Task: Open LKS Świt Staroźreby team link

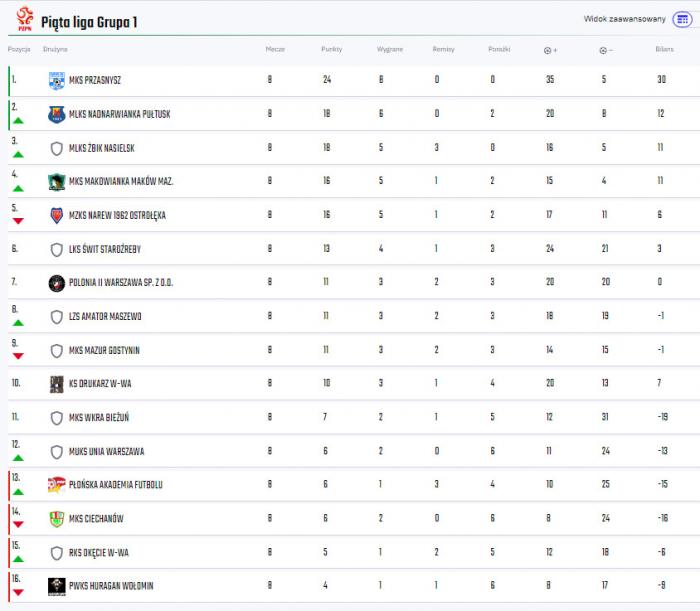Action: tap(105, 249)
